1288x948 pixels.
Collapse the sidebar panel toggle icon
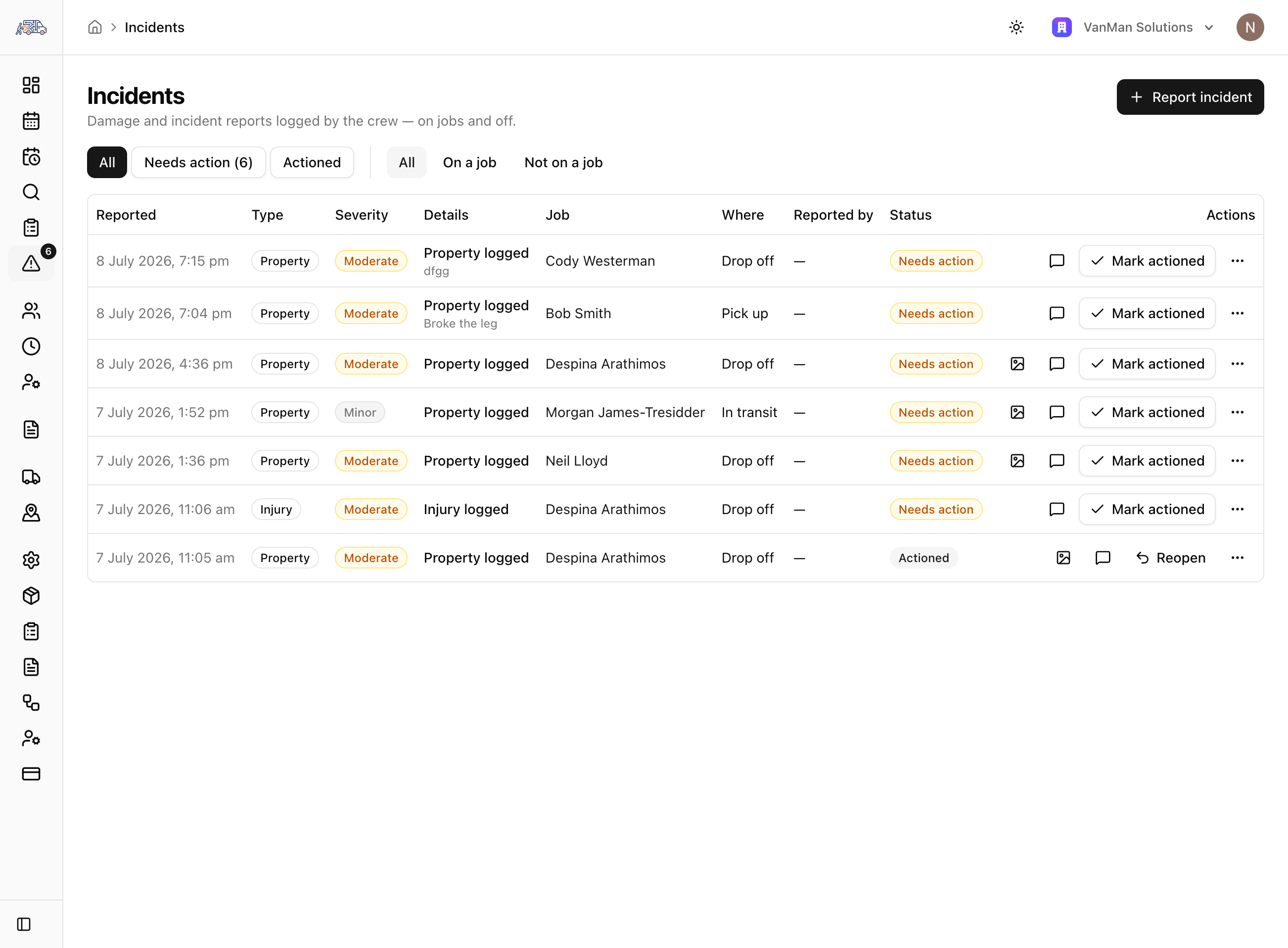tap(24, 924)
